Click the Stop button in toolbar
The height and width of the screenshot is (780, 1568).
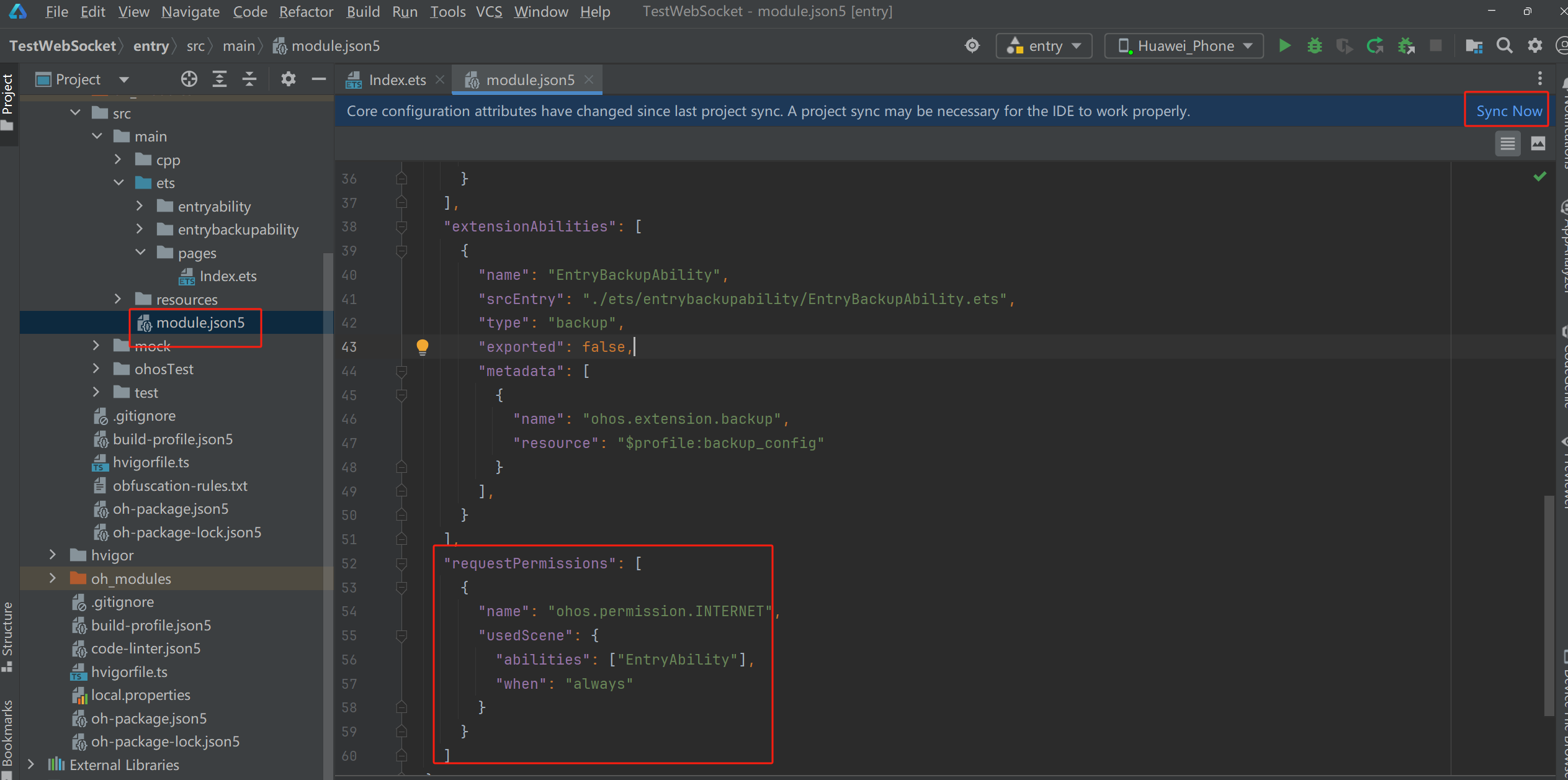click(x=1435, y=46)
